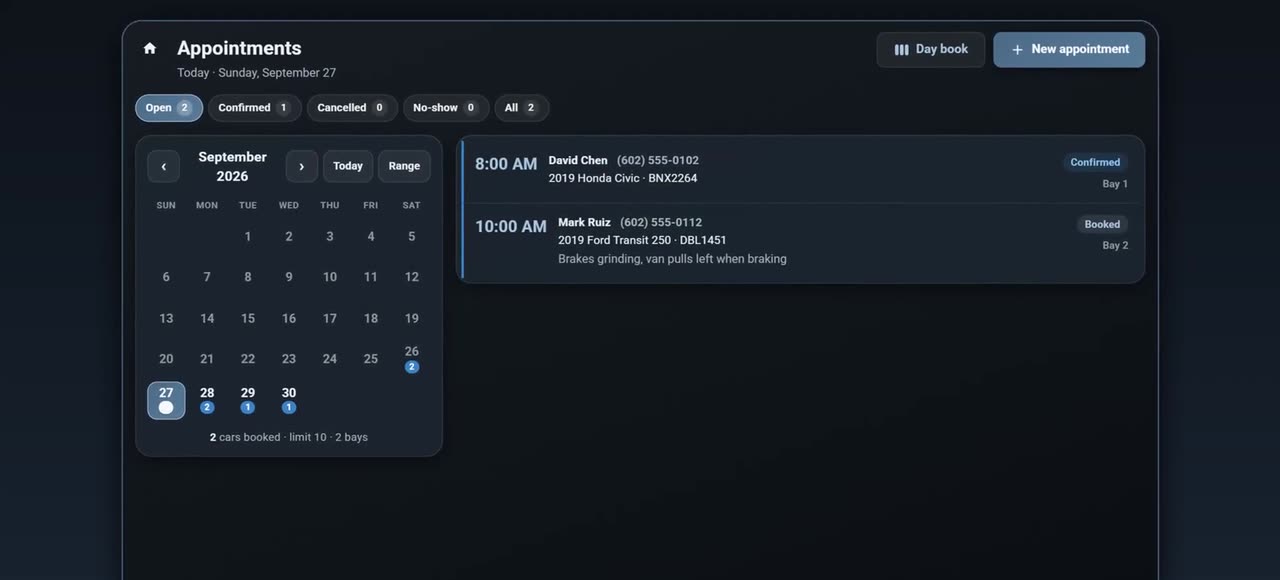Click the cars booked limit summary text
This screenshot has height=580, width=1280.
click(x=289, y=437)
